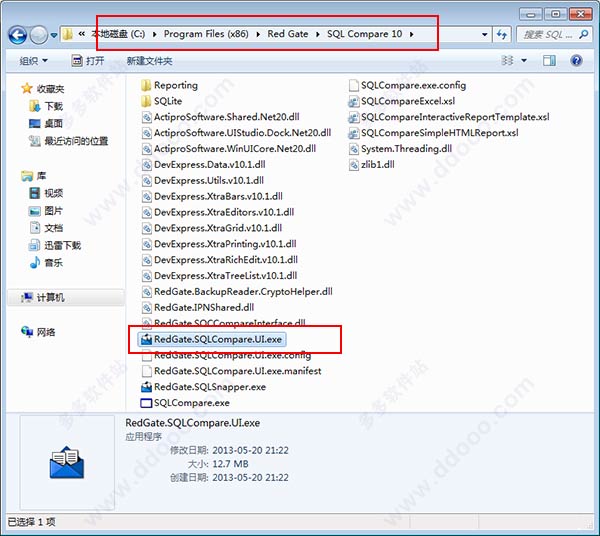
Task: Open help with the blue question mark icon
Action: pos(576,60)
